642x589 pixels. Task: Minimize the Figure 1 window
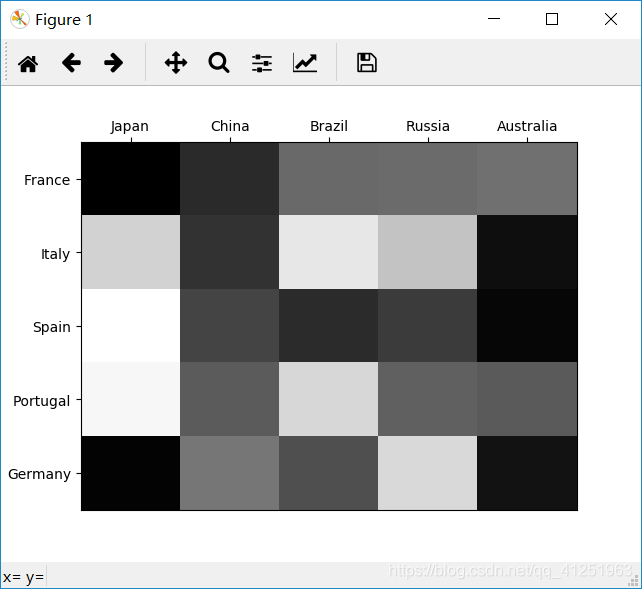[494, 19]
